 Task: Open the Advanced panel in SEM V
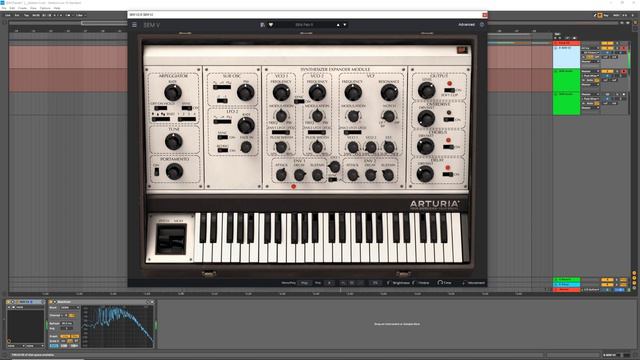pyautogui.click(x=466, y=24)
